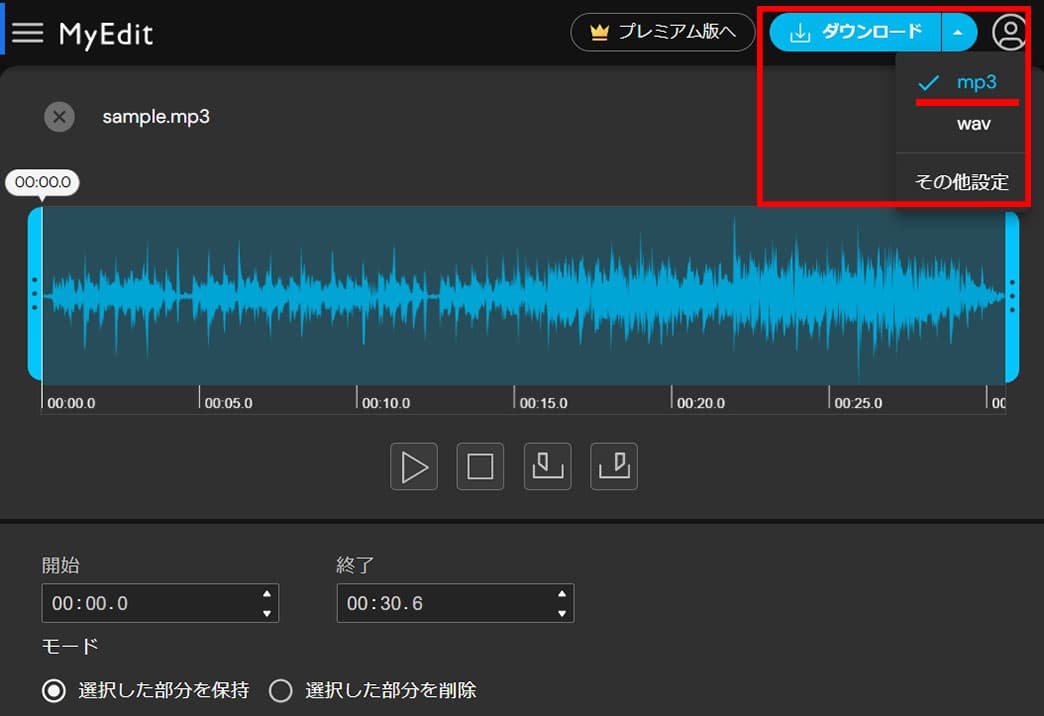
Task: Decrease the end time using down stepper
Action: coord(562,613)
